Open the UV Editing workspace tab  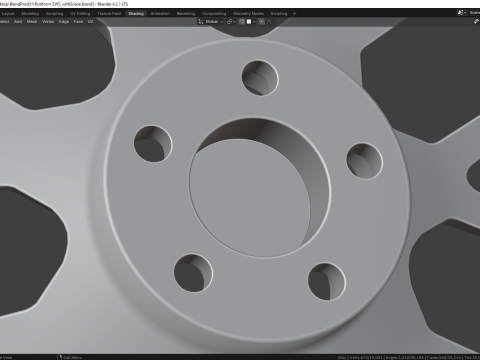(x=80, y=14)
